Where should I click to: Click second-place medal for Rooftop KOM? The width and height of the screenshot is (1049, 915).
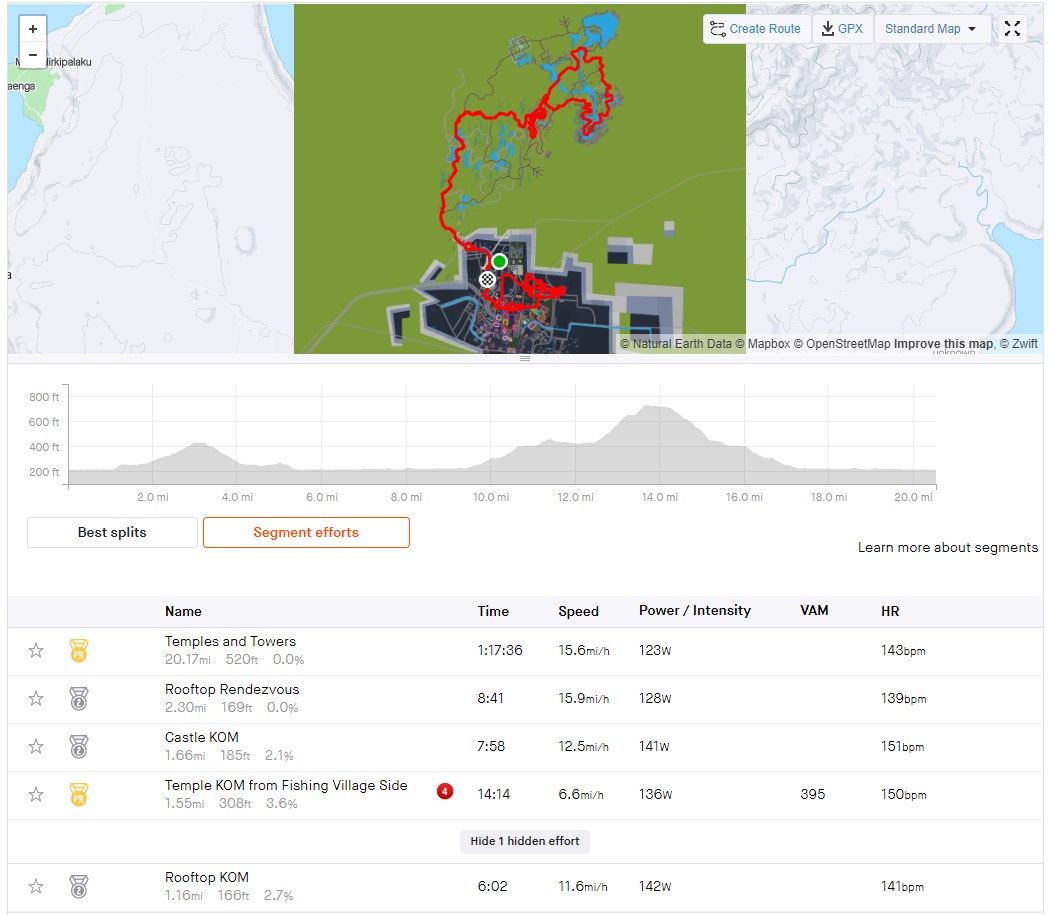click(79, 887)
